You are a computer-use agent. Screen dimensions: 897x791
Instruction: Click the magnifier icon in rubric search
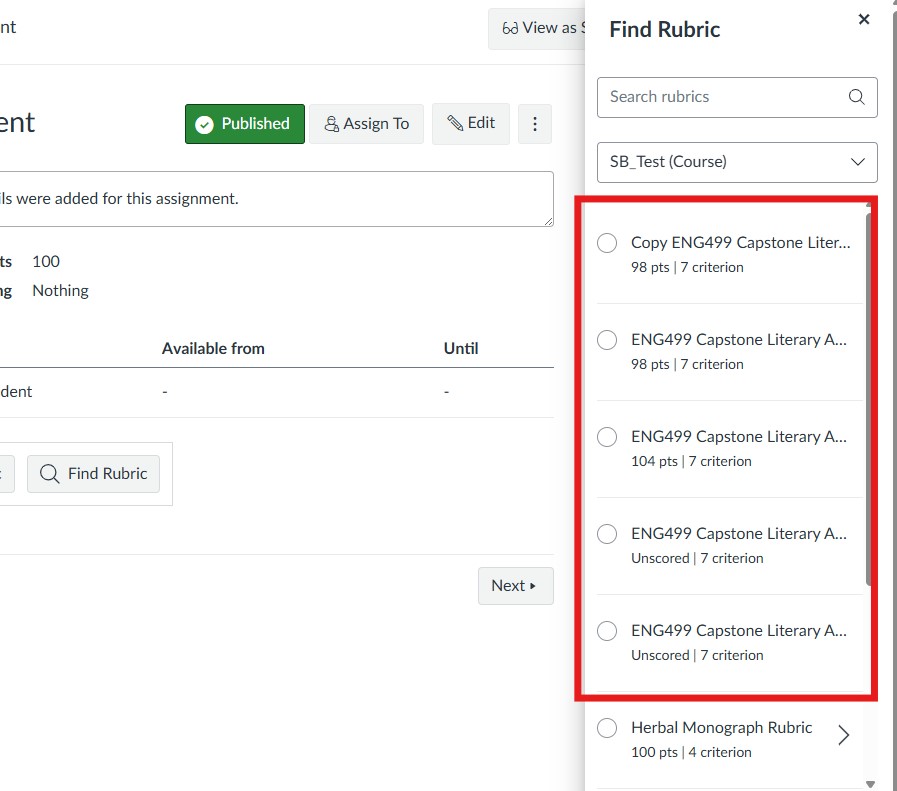[x=856, y=97]
